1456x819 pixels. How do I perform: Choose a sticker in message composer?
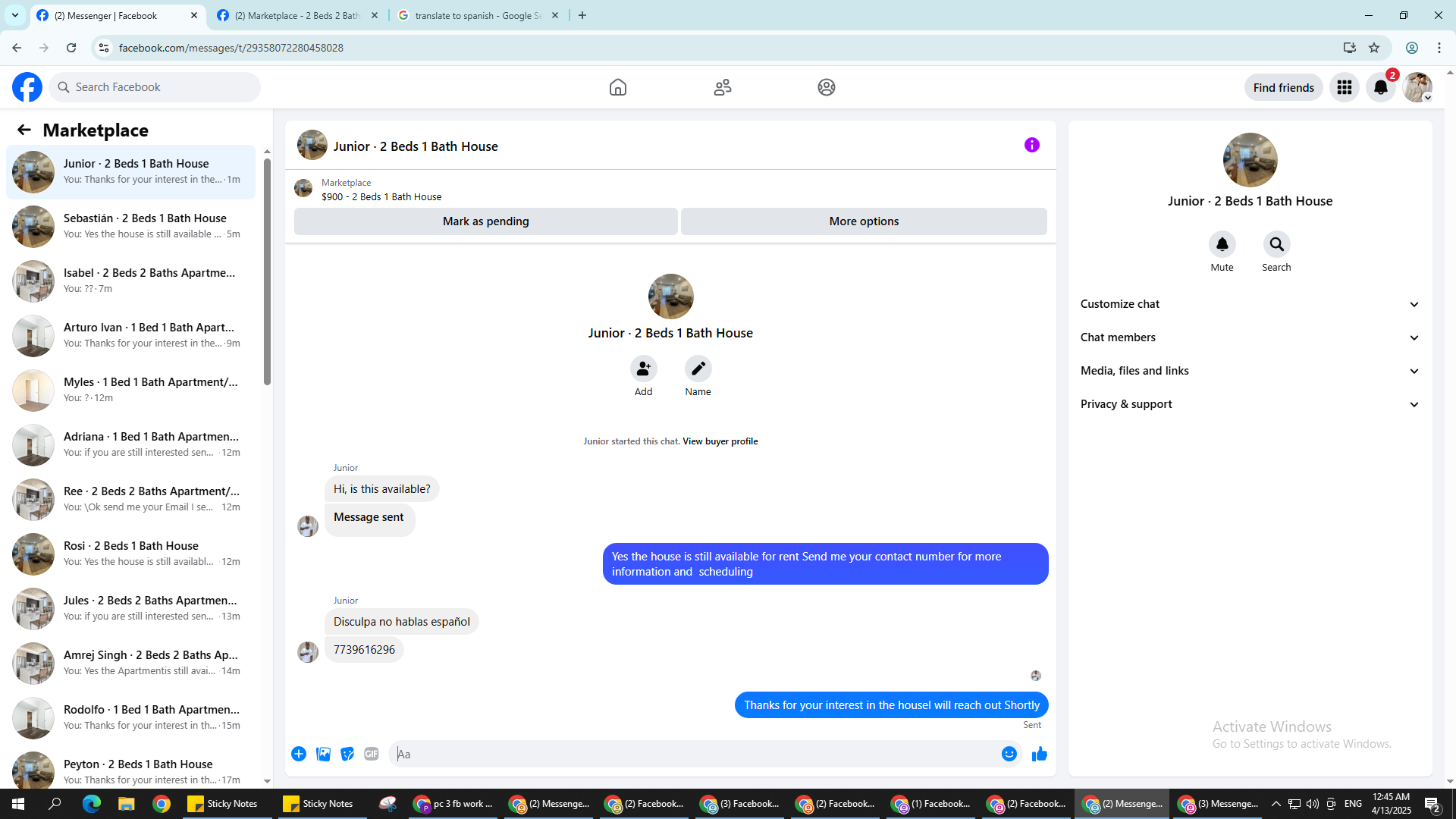[x=347, y=754]
